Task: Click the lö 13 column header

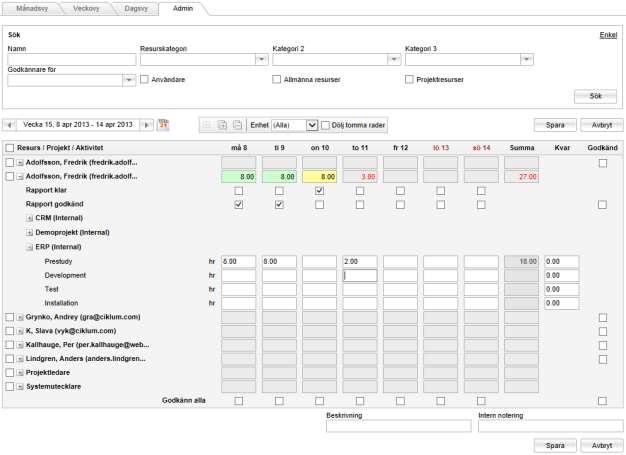Action: [x=441, y=148]
